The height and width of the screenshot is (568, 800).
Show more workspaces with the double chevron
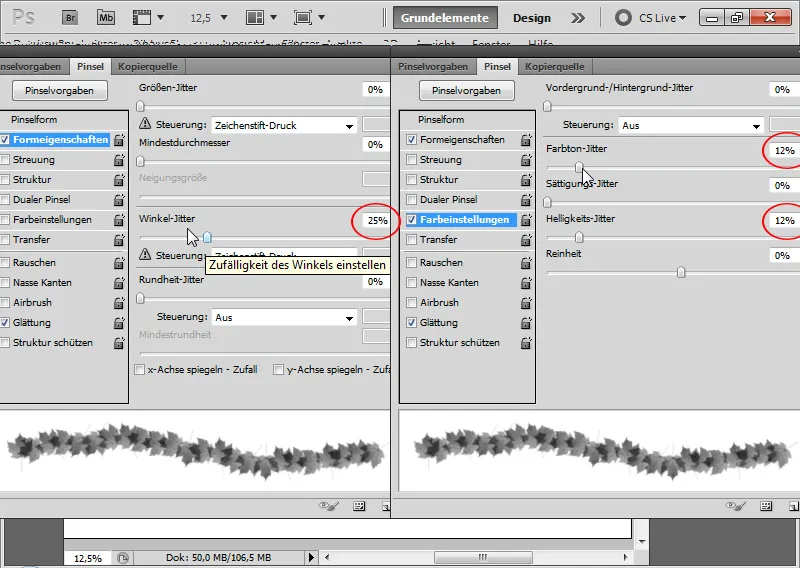pos(578,18)
